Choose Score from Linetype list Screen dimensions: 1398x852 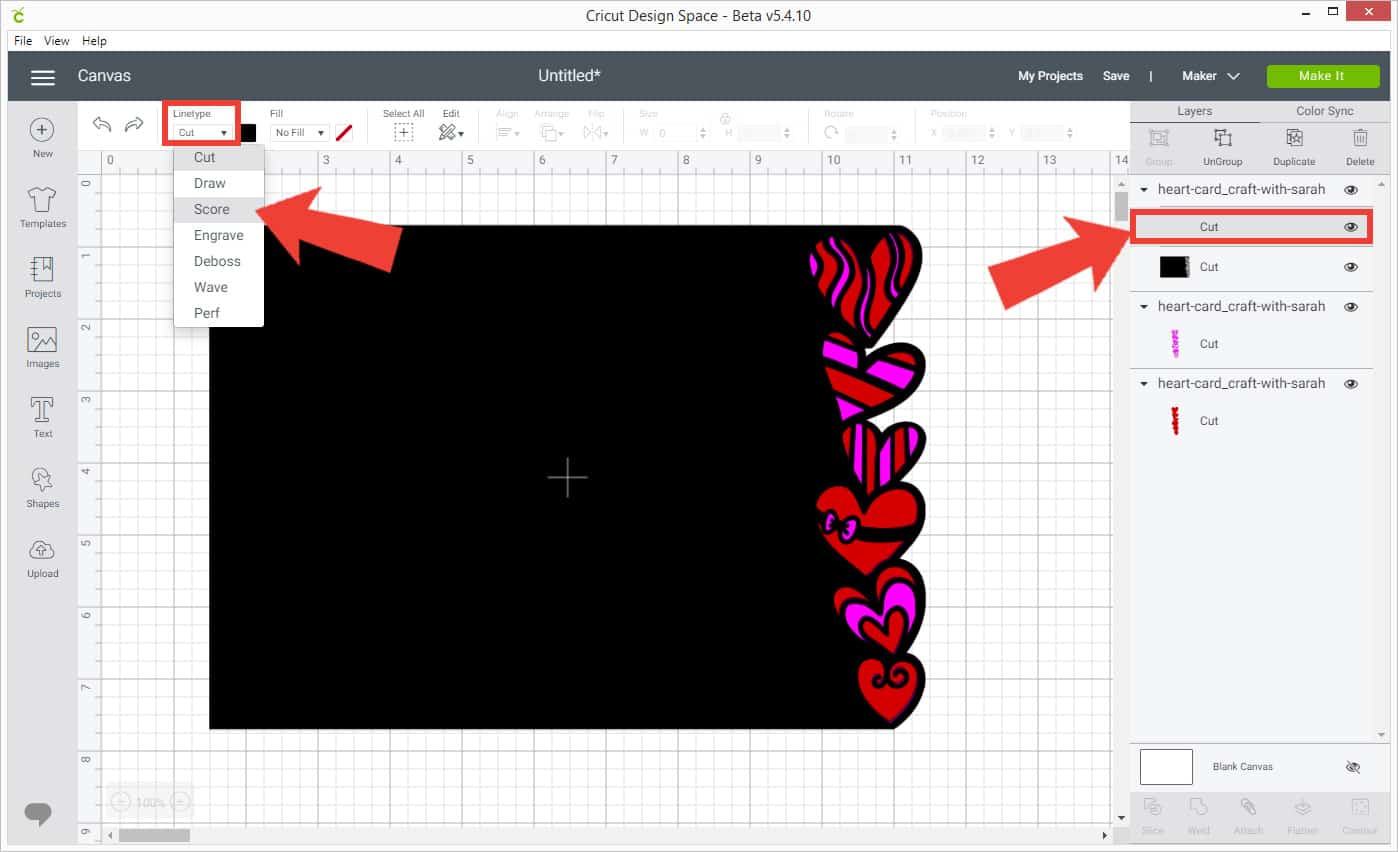pyautogui.click(x=218, y=209)
